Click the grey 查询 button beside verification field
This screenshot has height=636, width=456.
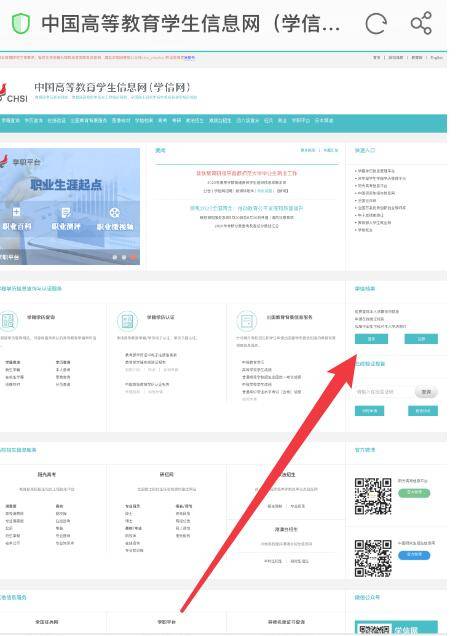pyautogui.click(x=426, y=392)
